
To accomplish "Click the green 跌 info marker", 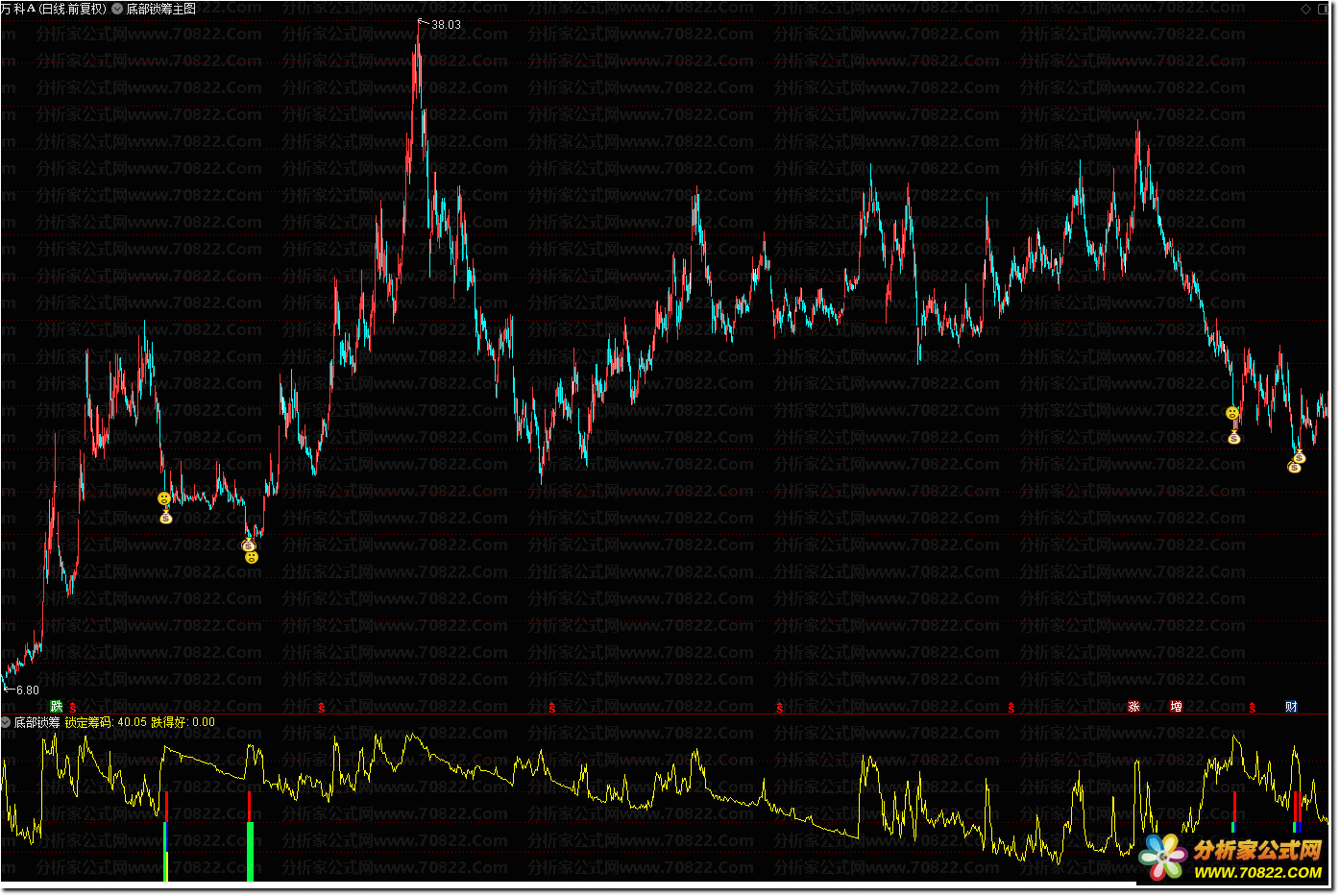I will click(x=57, y=707).
